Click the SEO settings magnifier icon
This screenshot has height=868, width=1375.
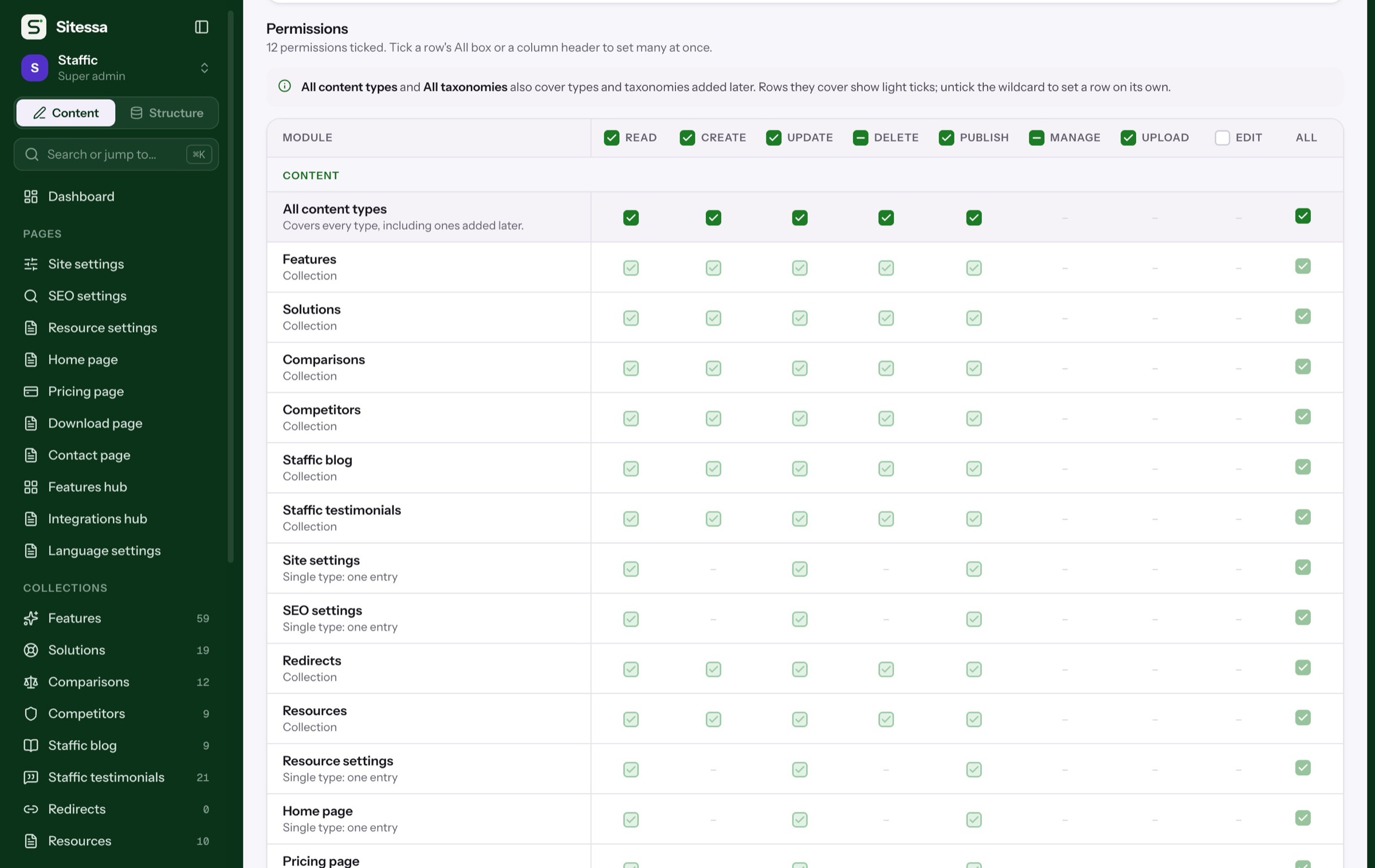(x=31, y=296)
